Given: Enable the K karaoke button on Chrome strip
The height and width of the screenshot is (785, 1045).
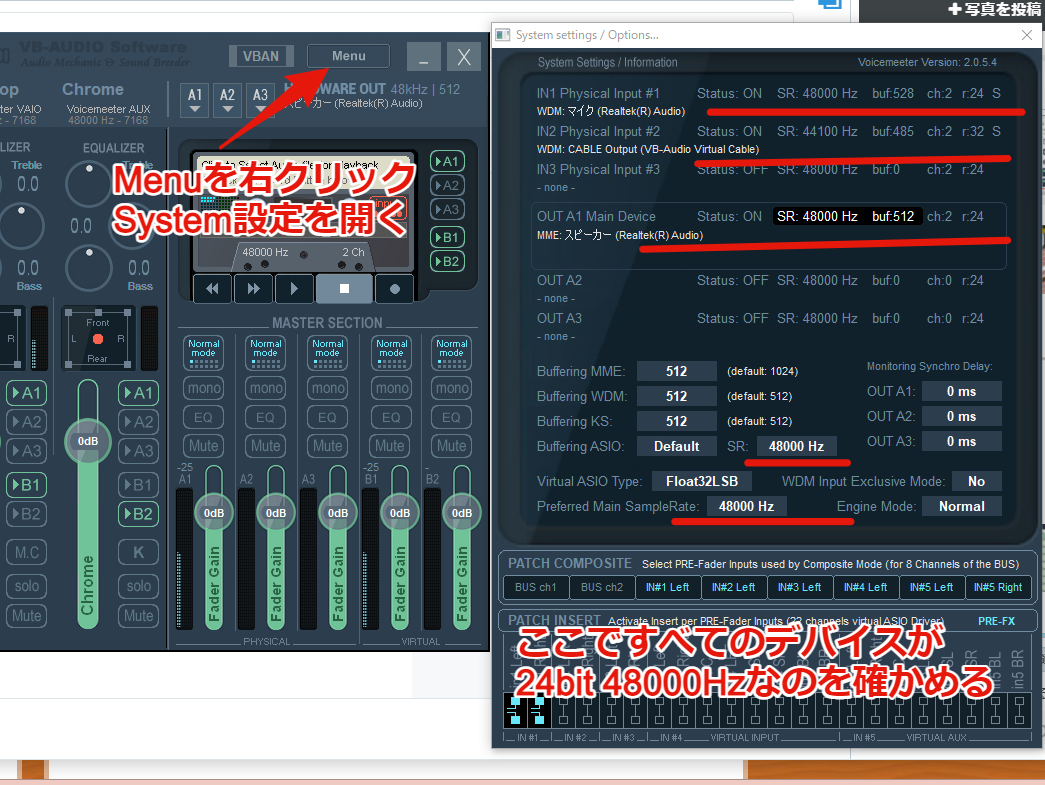Looking at the screenshot, I should (138, 552).
